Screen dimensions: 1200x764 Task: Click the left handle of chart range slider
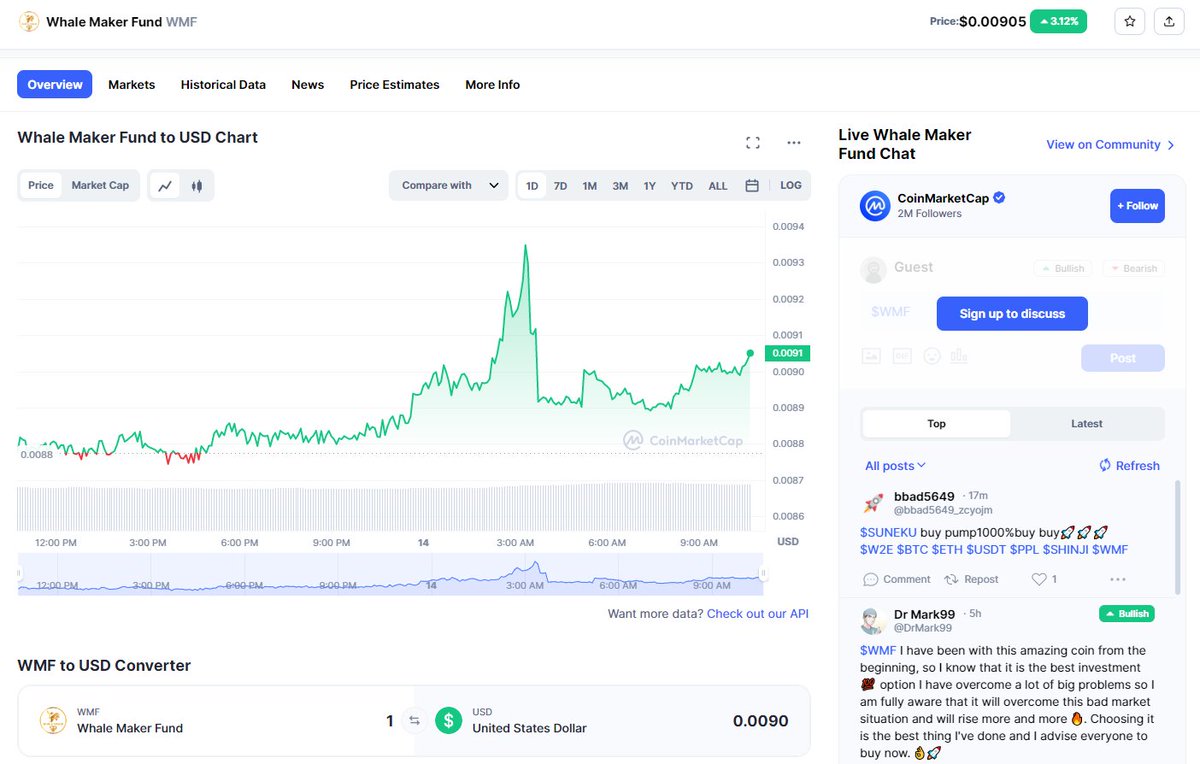pos(19,574)
